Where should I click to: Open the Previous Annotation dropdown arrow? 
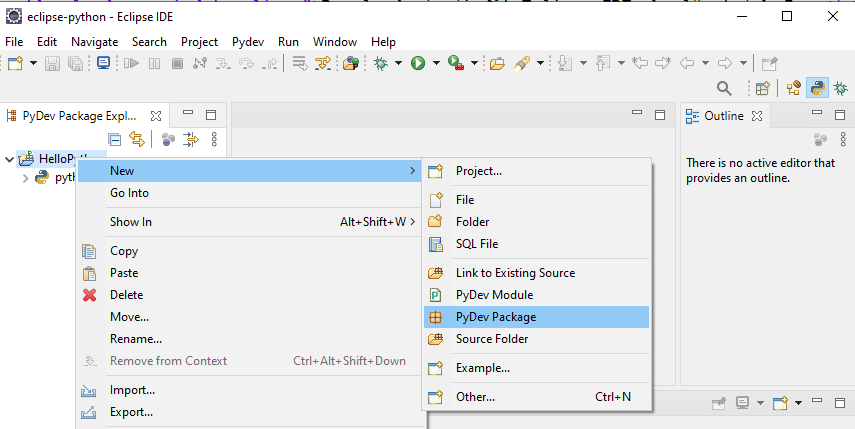(621, 63)
